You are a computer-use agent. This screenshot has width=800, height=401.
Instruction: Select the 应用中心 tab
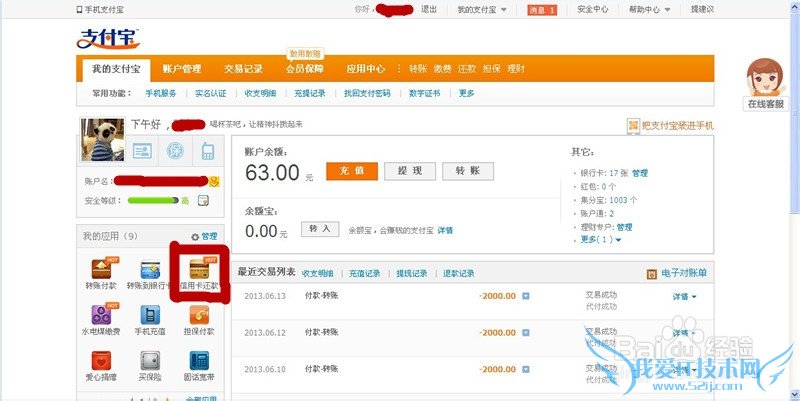click(366, 69)
